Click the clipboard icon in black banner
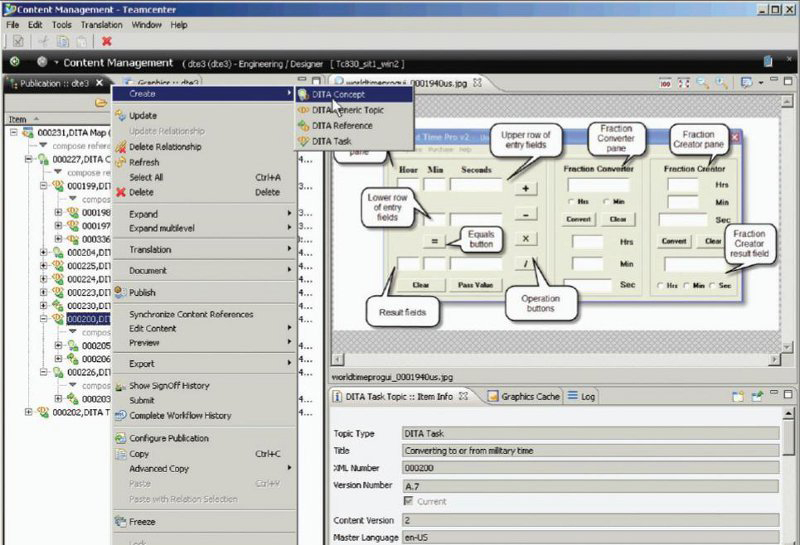This screenshot has height=545, width=800. pos(768,62)
